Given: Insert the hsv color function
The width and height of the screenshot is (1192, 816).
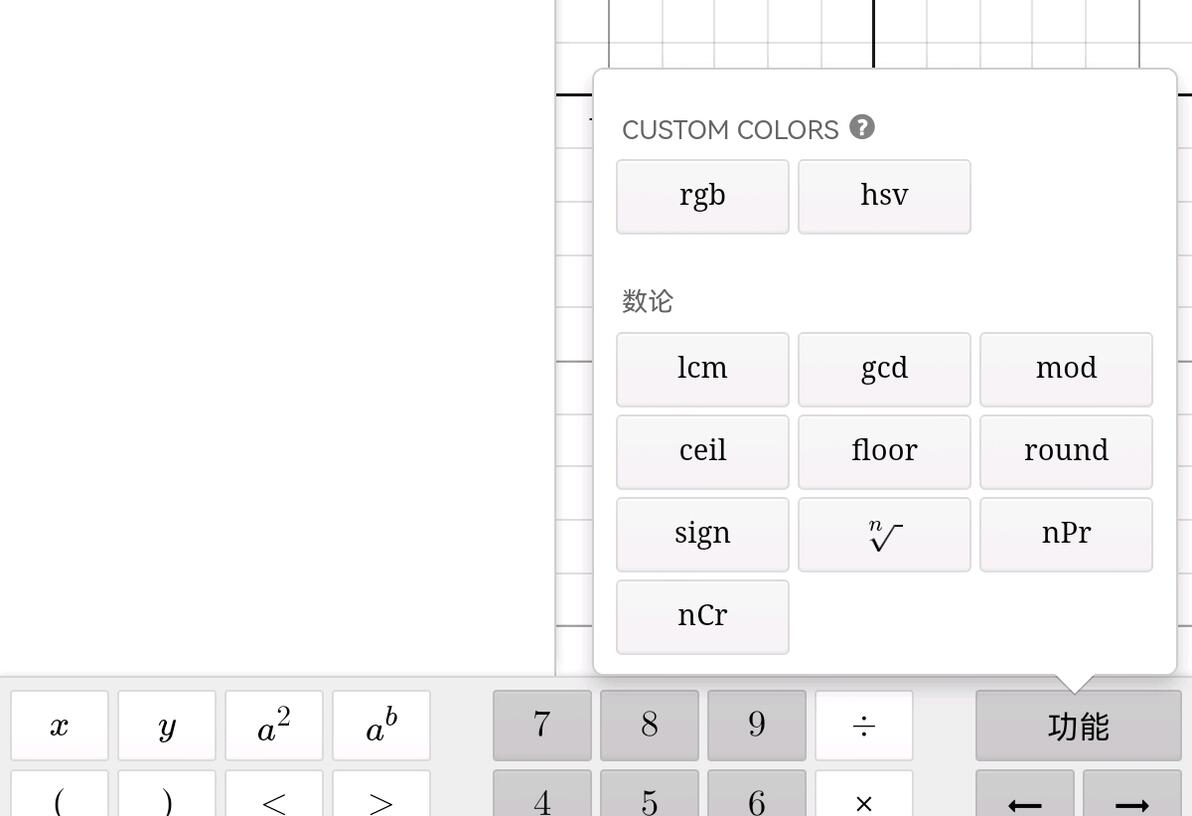Looking at the screenshot, I should point(884,197).
